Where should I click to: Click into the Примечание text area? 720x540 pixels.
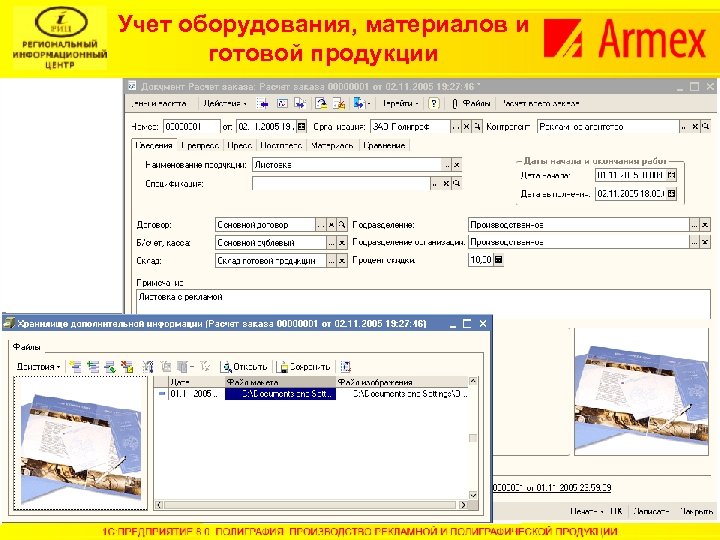click(x=423, y=303)
